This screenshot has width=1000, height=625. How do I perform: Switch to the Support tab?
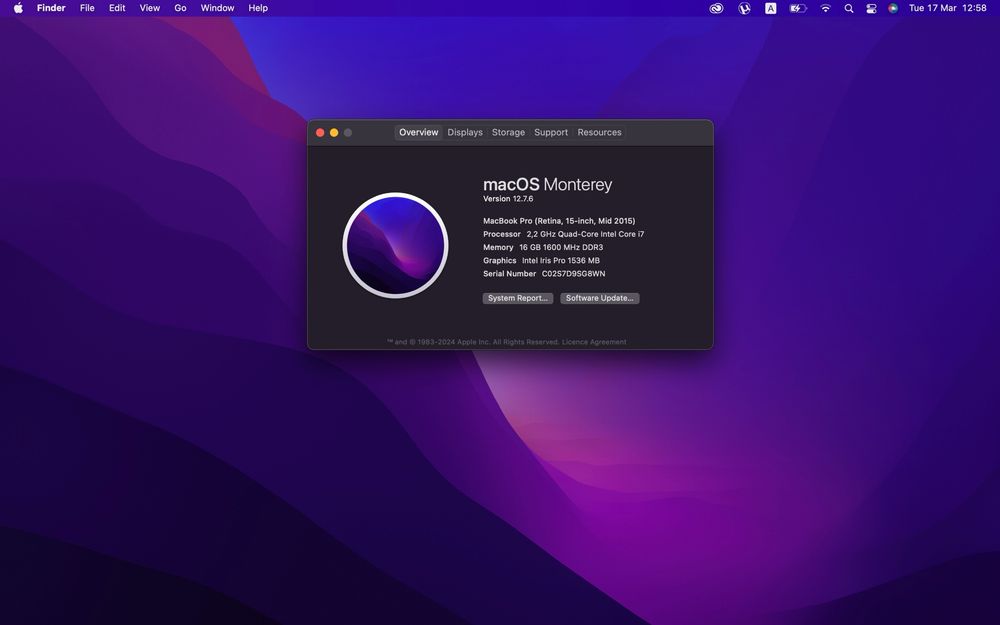(551, 133)
